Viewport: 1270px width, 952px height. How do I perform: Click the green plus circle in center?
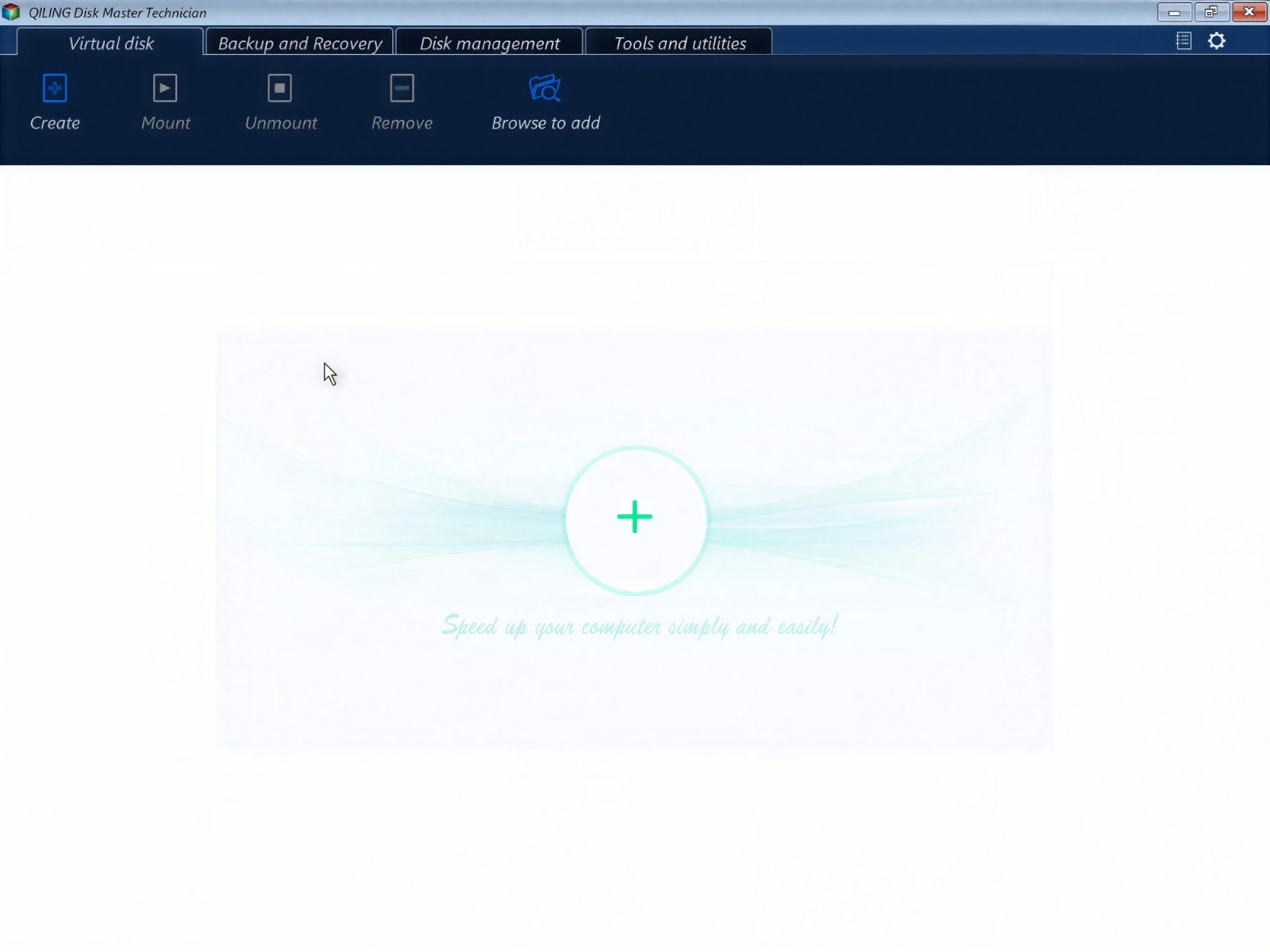635,520
